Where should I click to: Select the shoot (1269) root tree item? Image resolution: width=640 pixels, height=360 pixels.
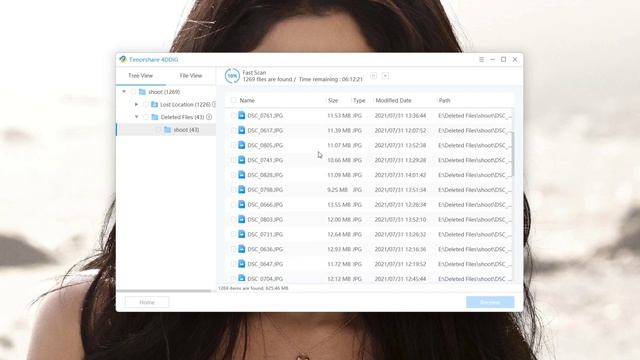point(164,92)
